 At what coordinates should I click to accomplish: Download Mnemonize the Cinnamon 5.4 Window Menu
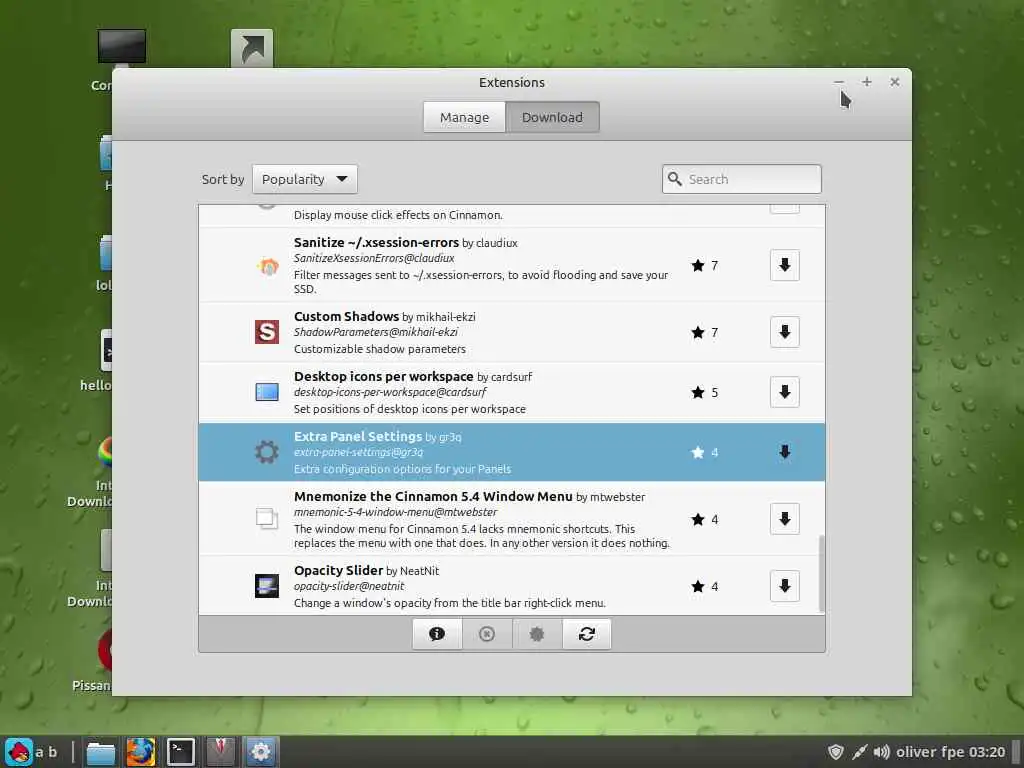coord(784,519)
